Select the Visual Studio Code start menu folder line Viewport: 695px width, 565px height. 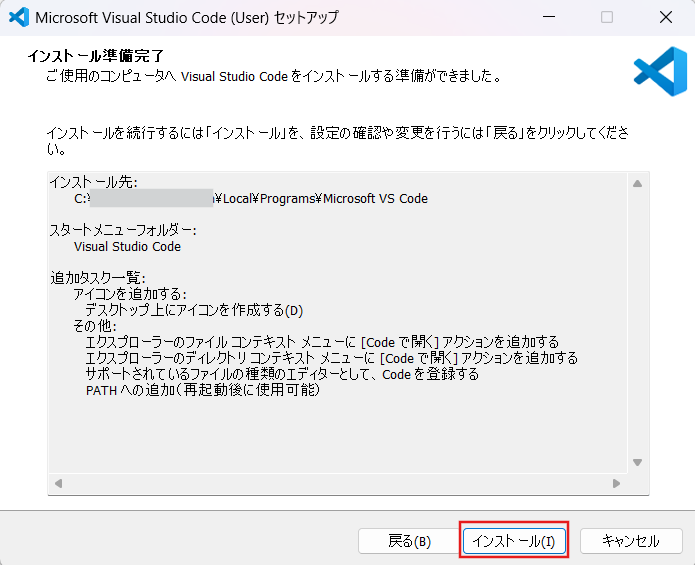pos(127,246)
